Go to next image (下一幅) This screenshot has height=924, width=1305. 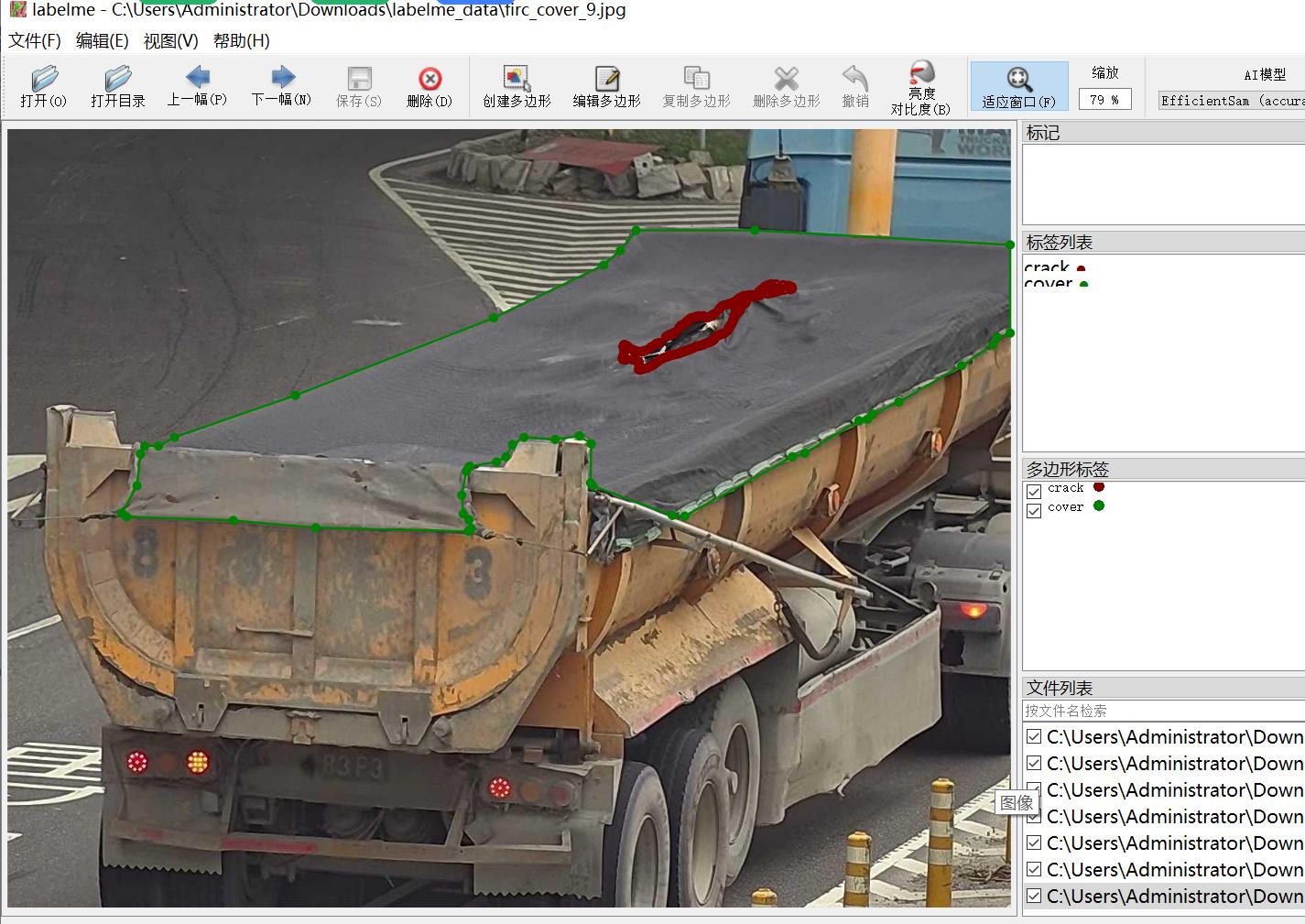coord(281,86)
